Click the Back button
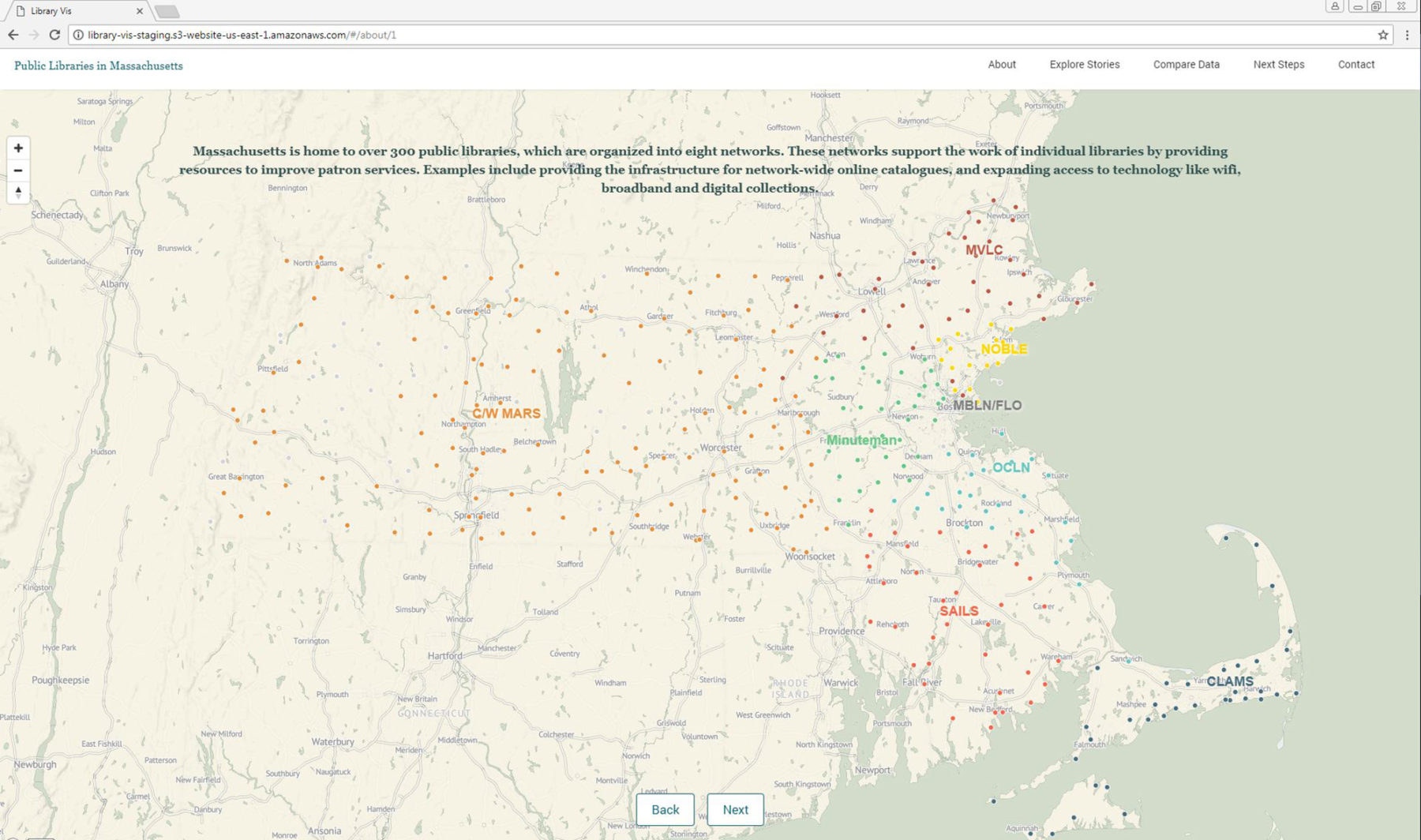1421x840 pixels. coord(666,809)
